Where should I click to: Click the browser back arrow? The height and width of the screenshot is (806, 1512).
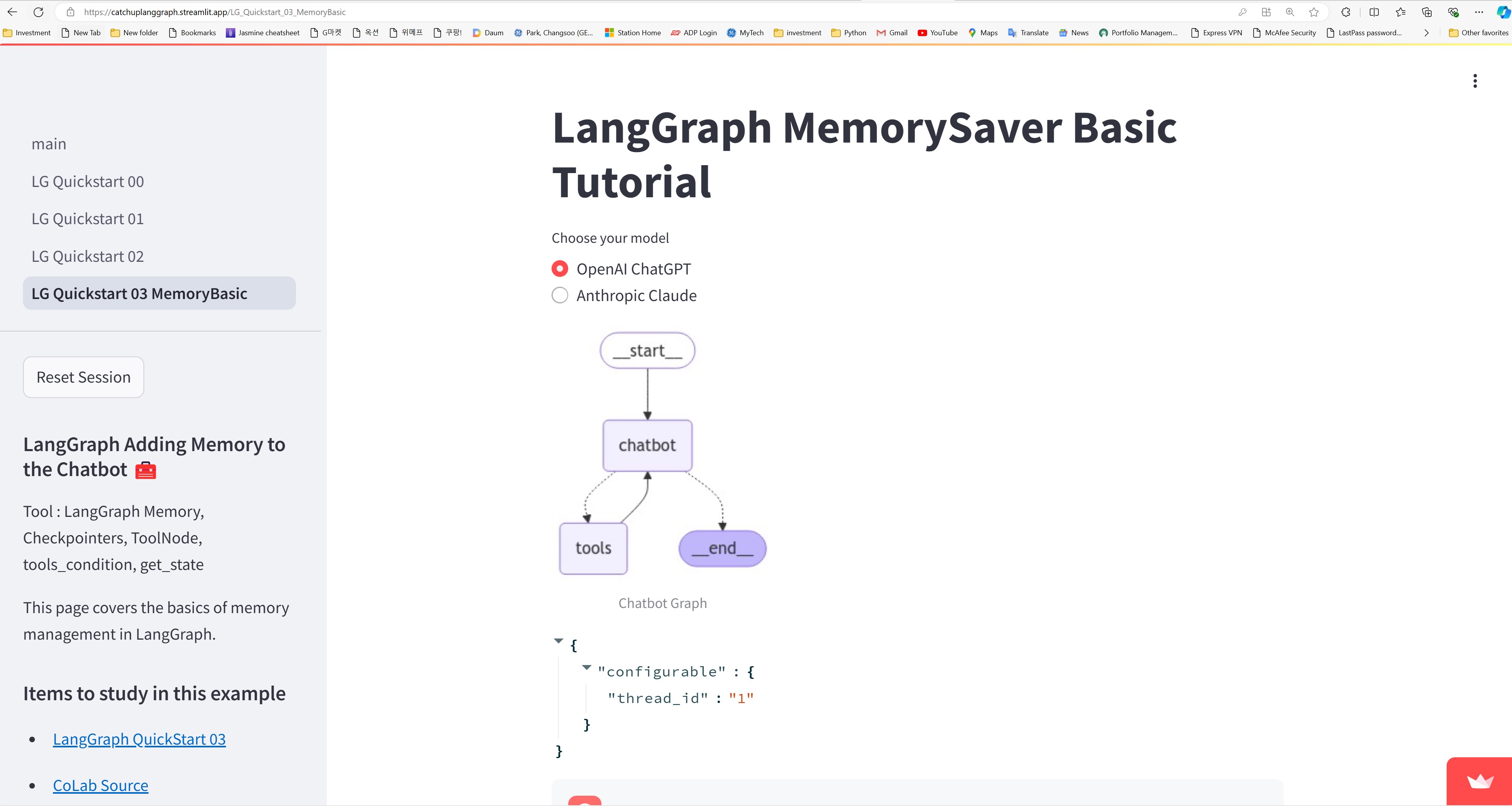tap(12, 12)
